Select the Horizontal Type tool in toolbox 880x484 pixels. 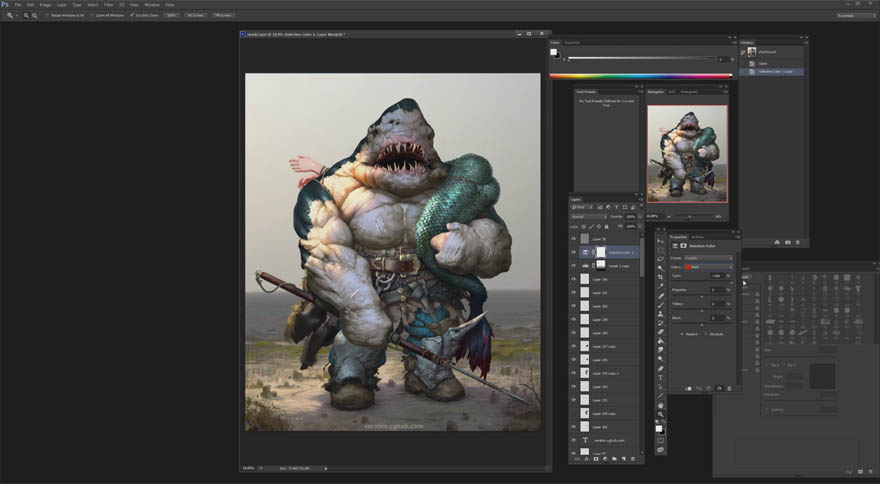[661, 377]
